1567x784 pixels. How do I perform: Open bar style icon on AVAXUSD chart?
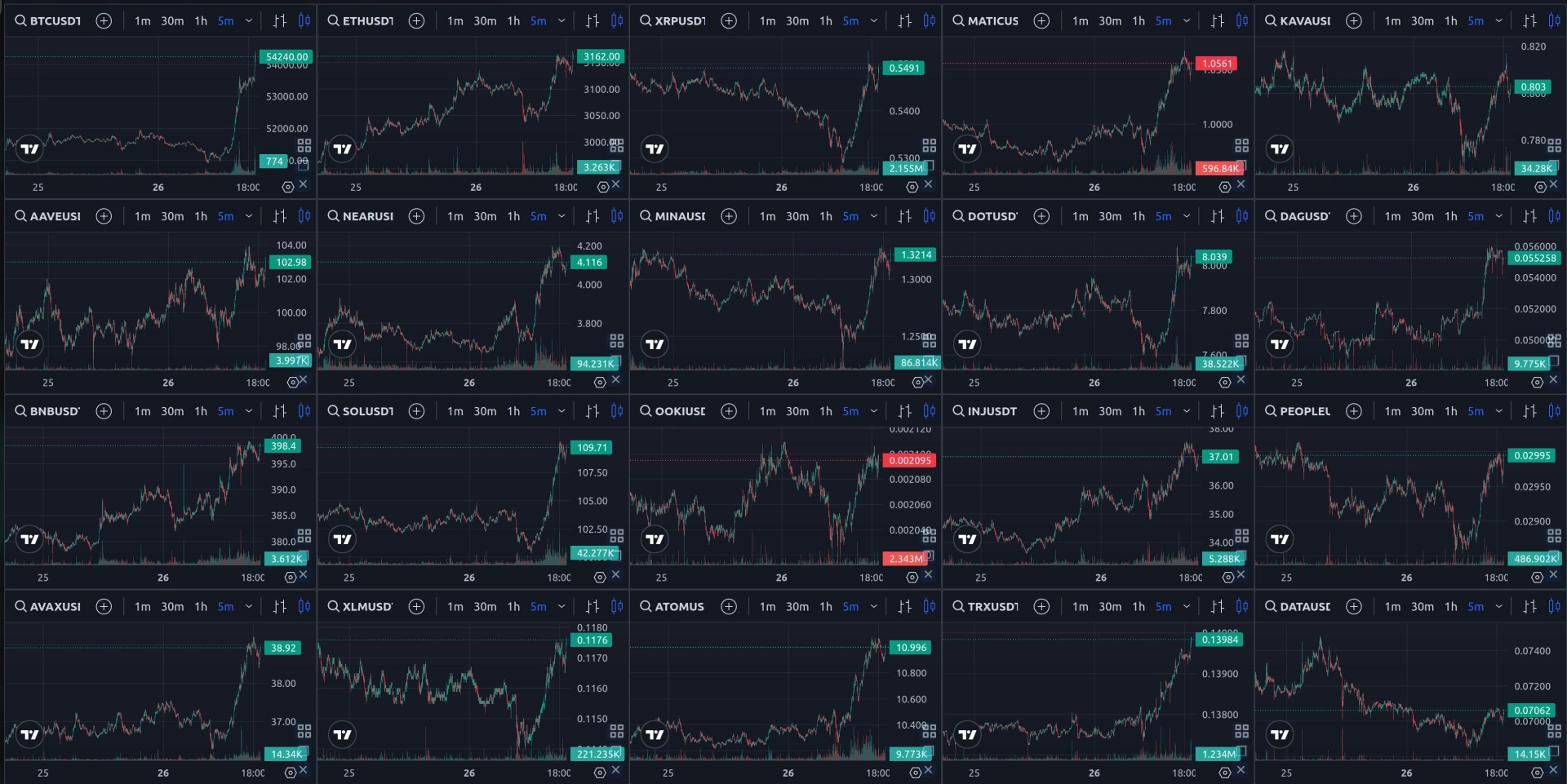point(280,606)
